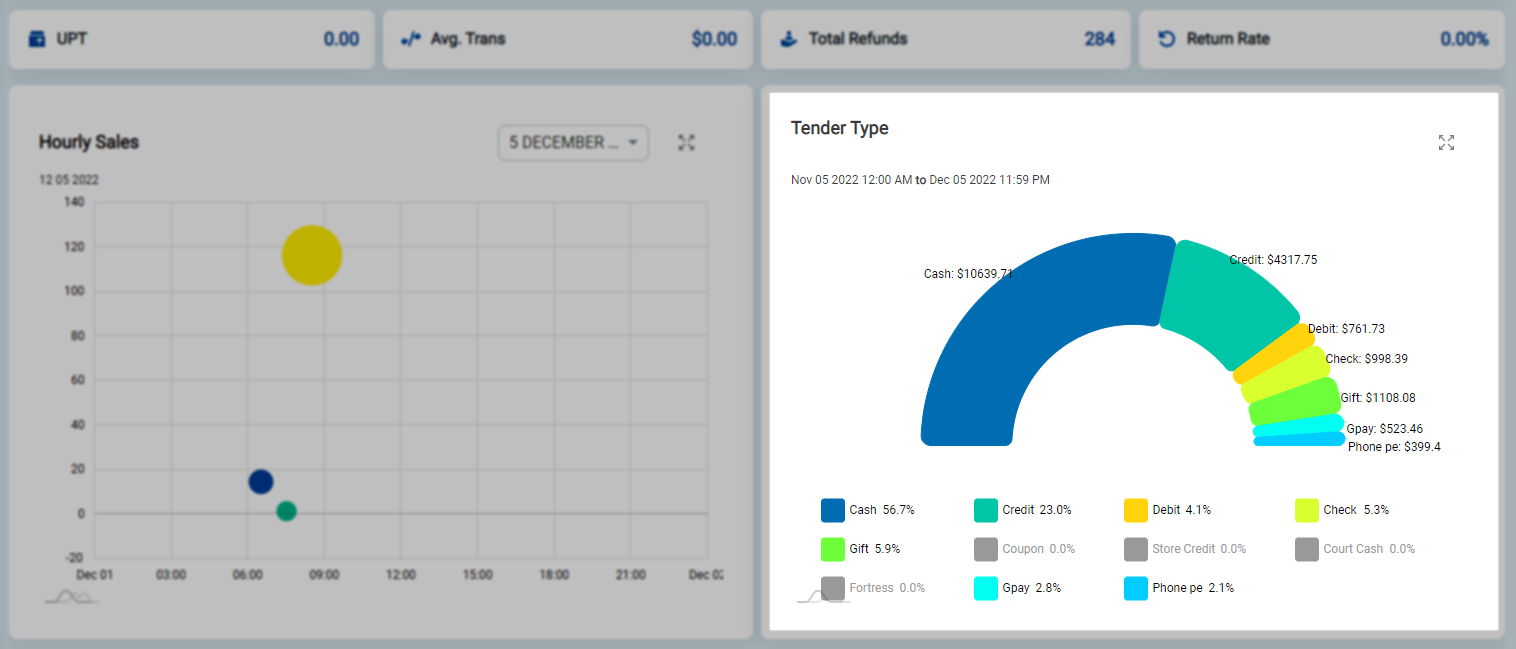Click the Total Refunds value 284
This screenshot has height=649, width=1516.
pyautogui.click(x=1099, y=39)
